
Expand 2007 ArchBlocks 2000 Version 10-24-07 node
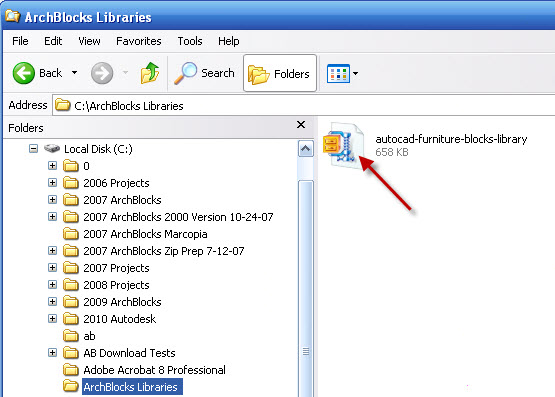[52, 216]
